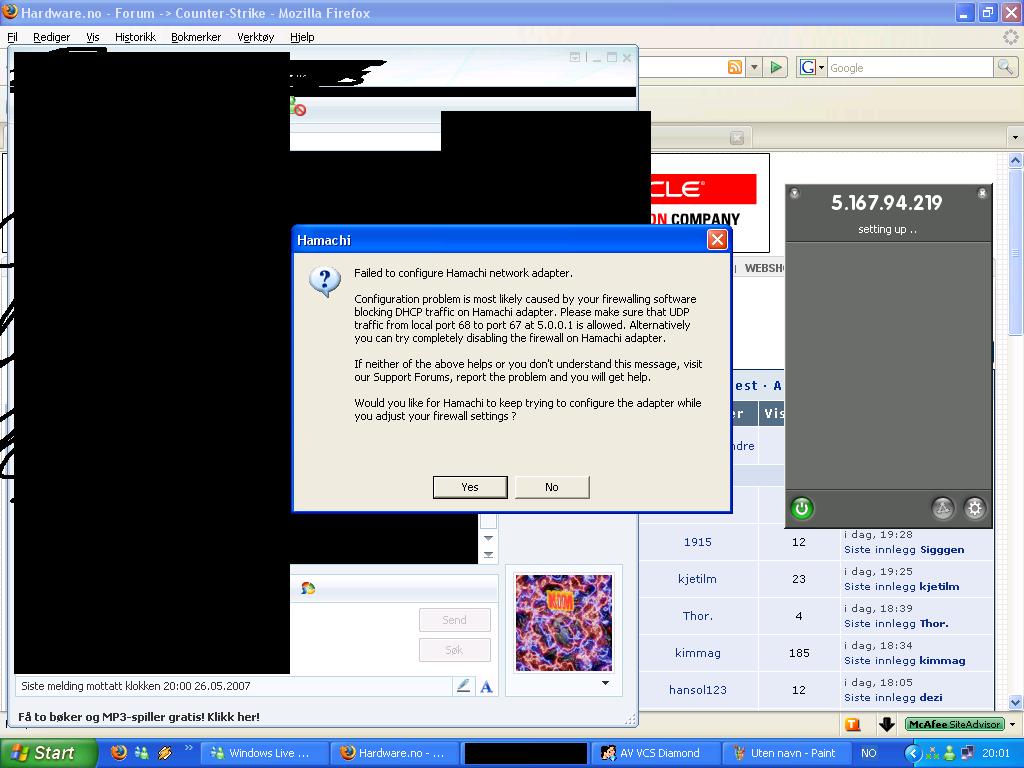Open the address bar history dropdown
Image resolution: width=1024 pixels, height=768 pixels.
coord(754,67)
